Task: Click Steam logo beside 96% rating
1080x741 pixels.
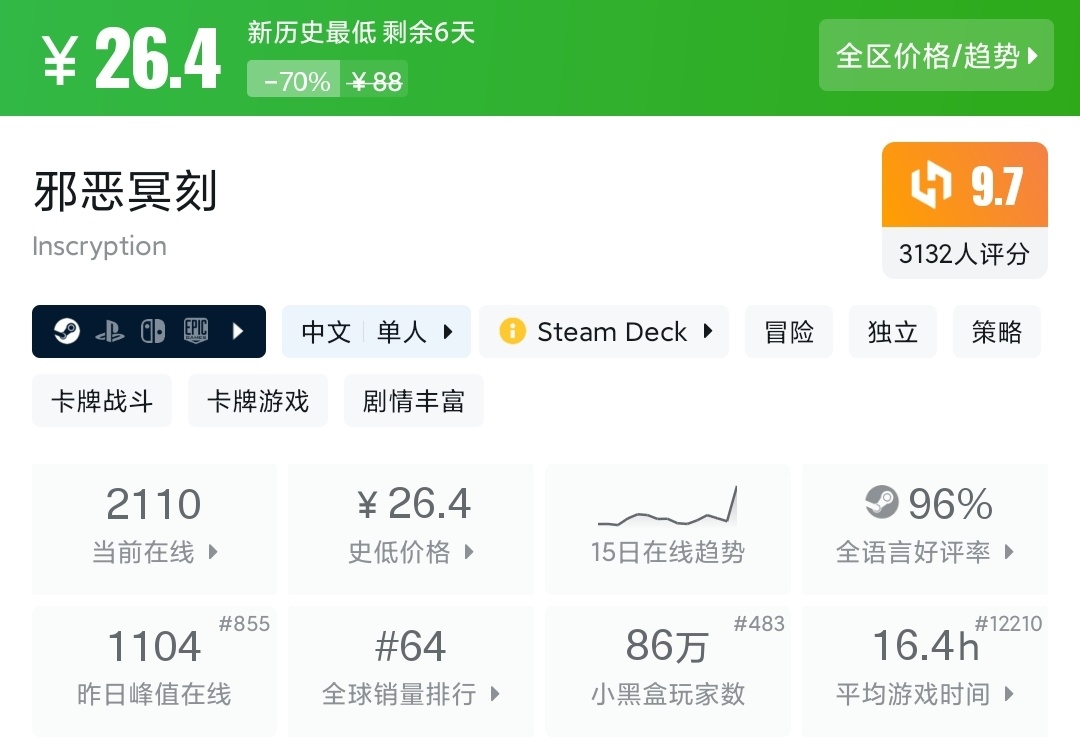Action: coord(882,503)
